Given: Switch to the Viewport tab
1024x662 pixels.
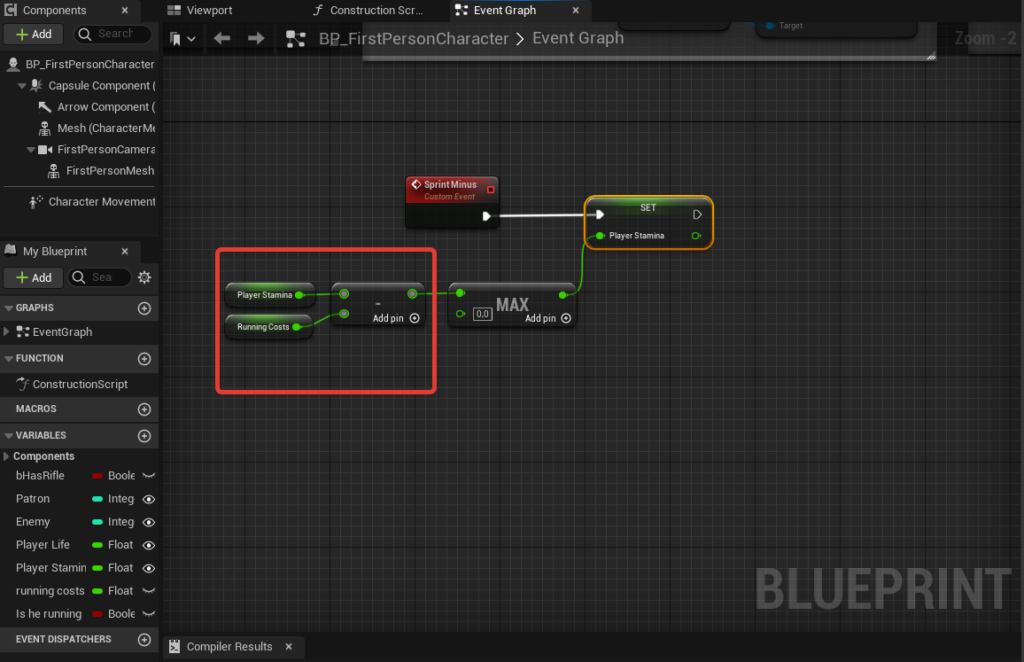Looking at the screenshot, I should click(209, 10).
